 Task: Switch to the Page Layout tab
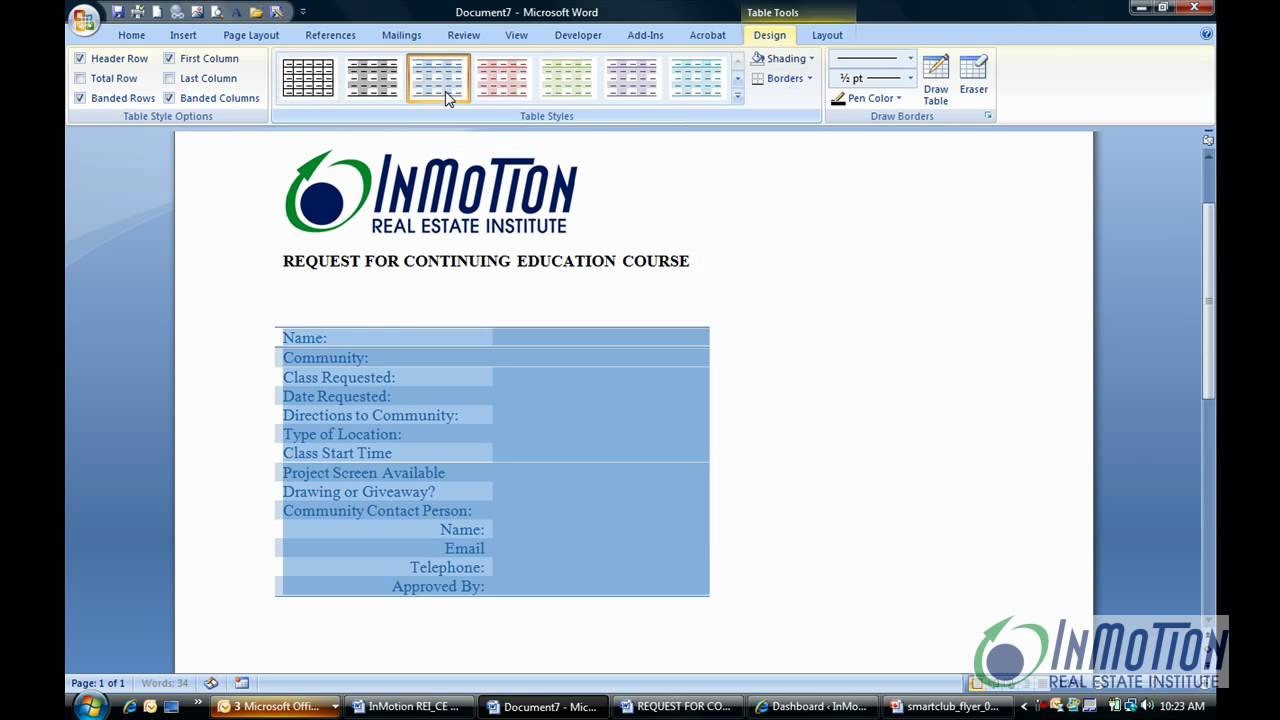coord(251,35)
